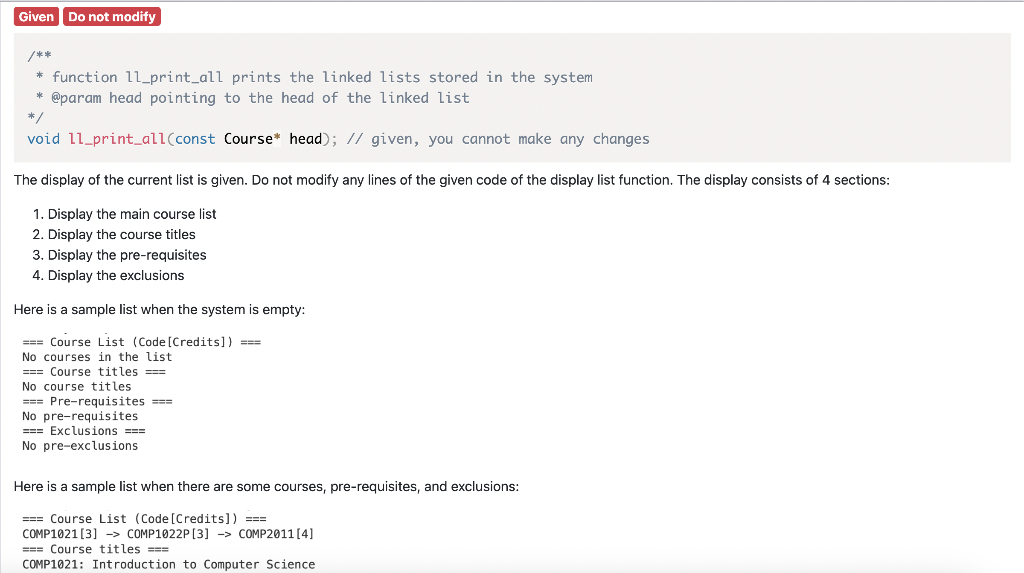Click the ll_print_all function name in code
1024x573 pixels.
(117, 139)
